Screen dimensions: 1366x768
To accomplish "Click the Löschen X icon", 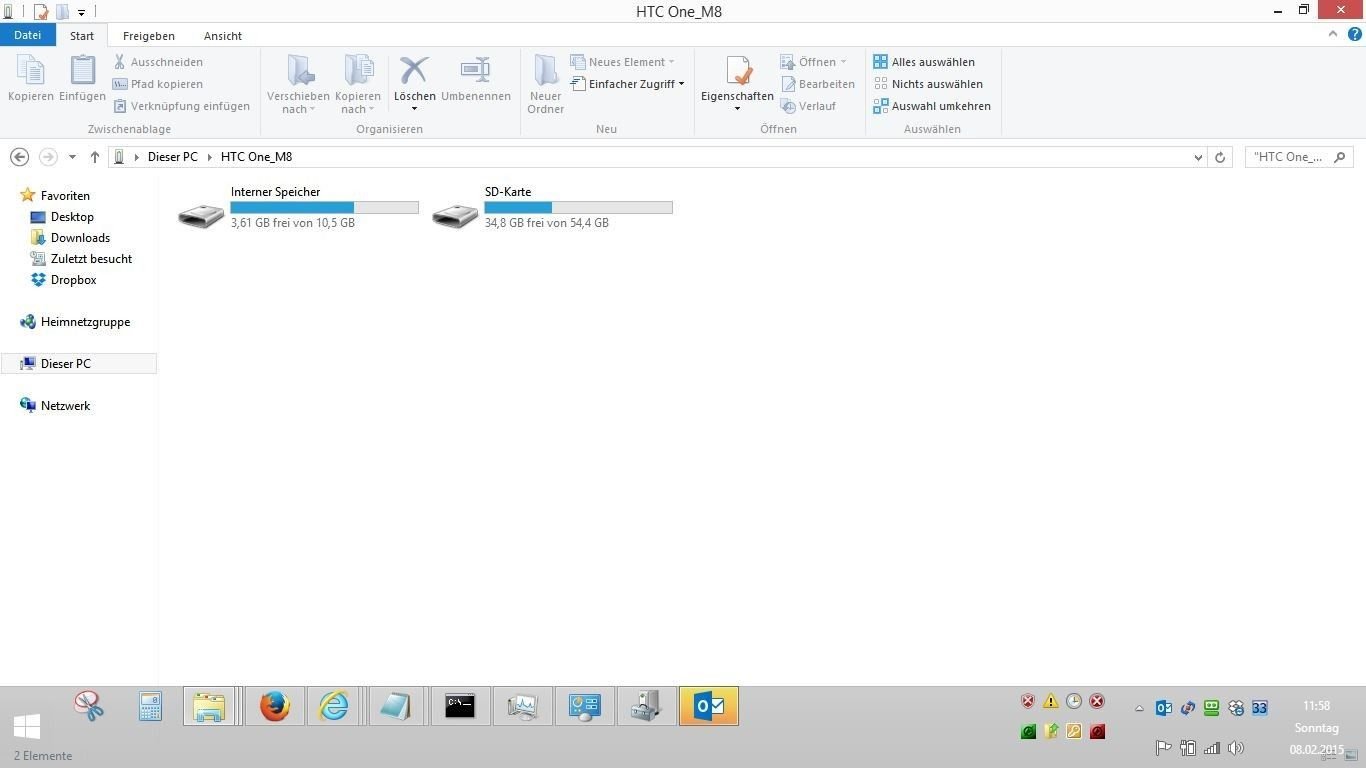I will click(x=414, y=70).
